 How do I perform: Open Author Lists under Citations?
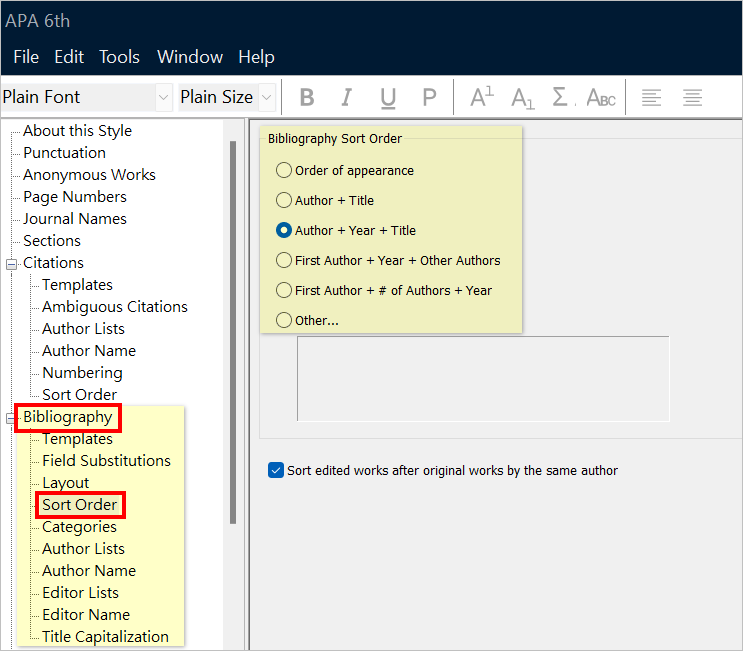(x=83, y=329)
